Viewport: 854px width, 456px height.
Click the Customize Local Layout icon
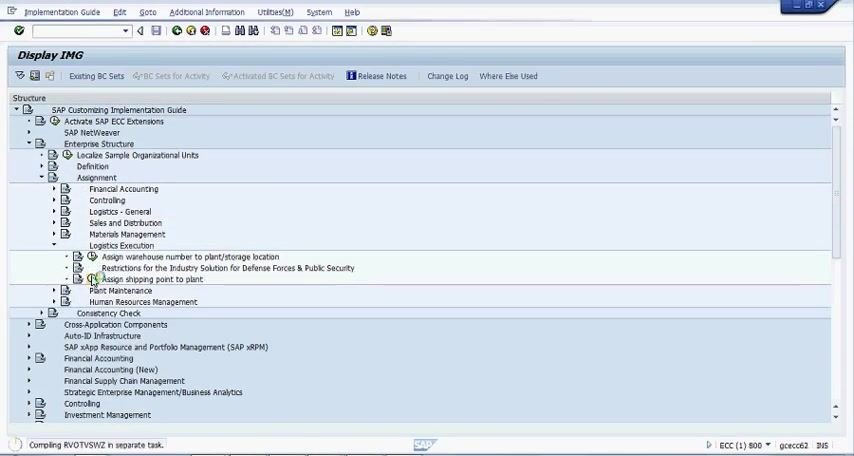pos(386,31)
